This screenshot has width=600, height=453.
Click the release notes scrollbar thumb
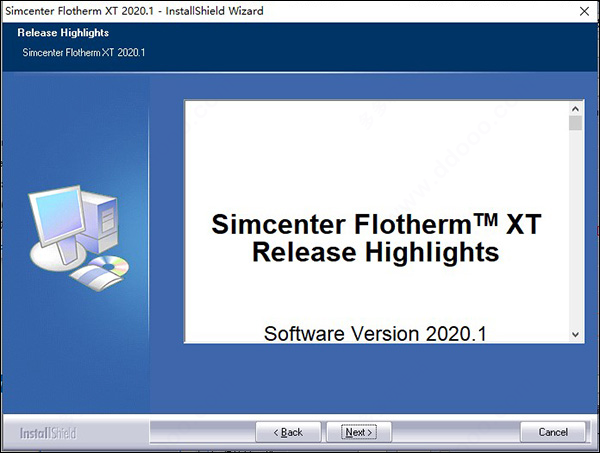(x=575, y=123)
